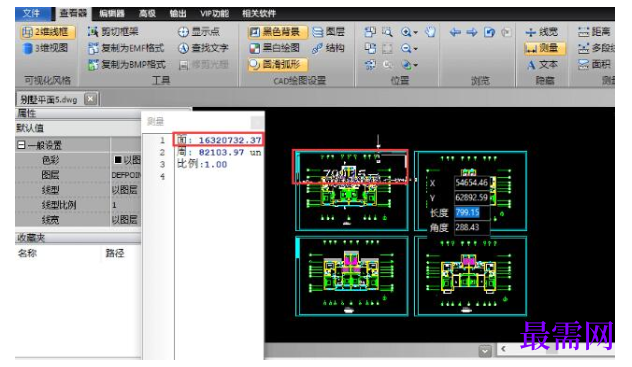Click the 比例:1.00 scale line

(x=202, y=164)
